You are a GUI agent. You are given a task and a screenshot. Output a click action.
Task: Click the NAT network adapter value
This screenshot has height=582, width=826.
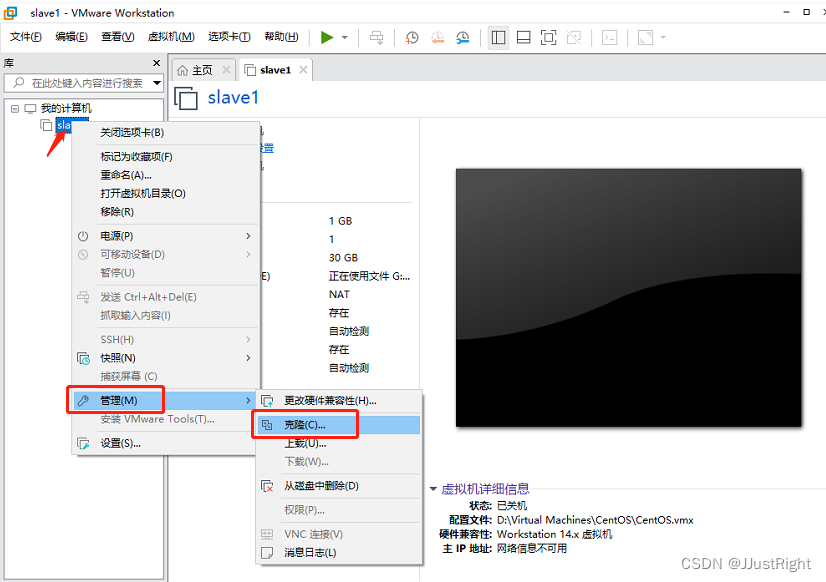pyautogui.click(x=339, y=294)
